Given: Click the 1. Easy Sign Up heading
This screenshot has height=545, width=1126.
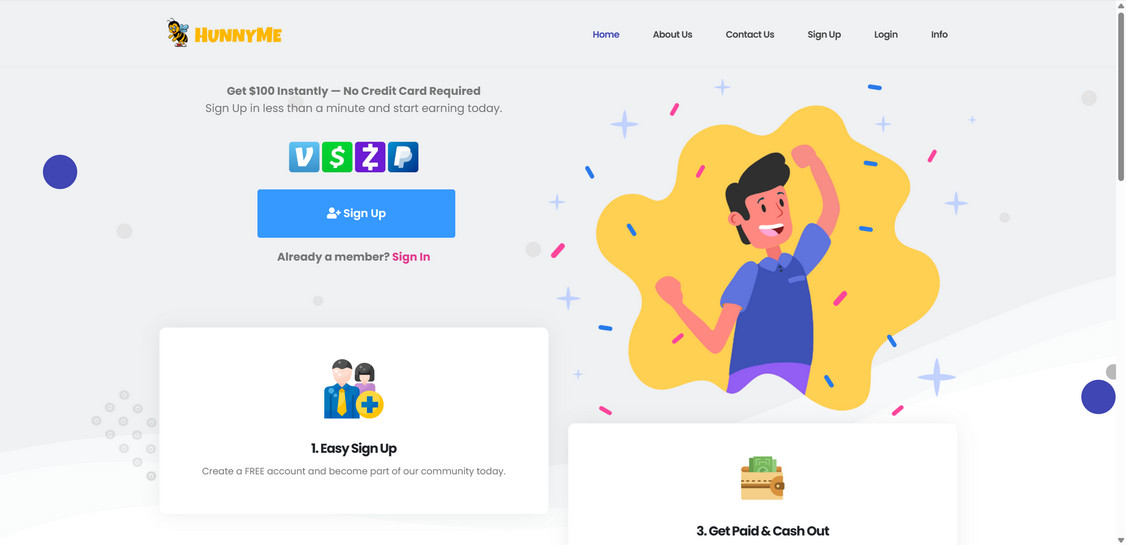Looking at the screenshot, I should 353,448.
